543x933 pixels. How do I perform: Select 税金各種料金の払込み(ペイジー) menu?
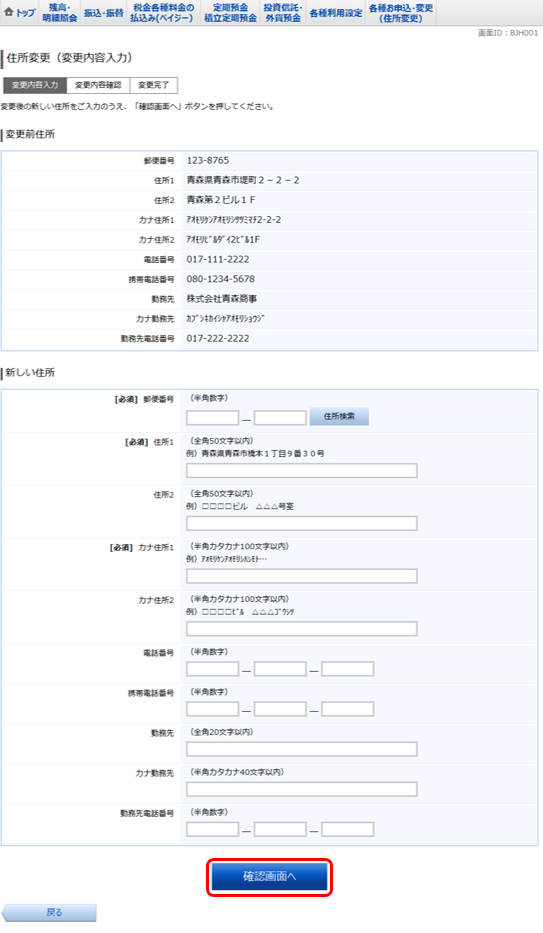tap(163, 12)
